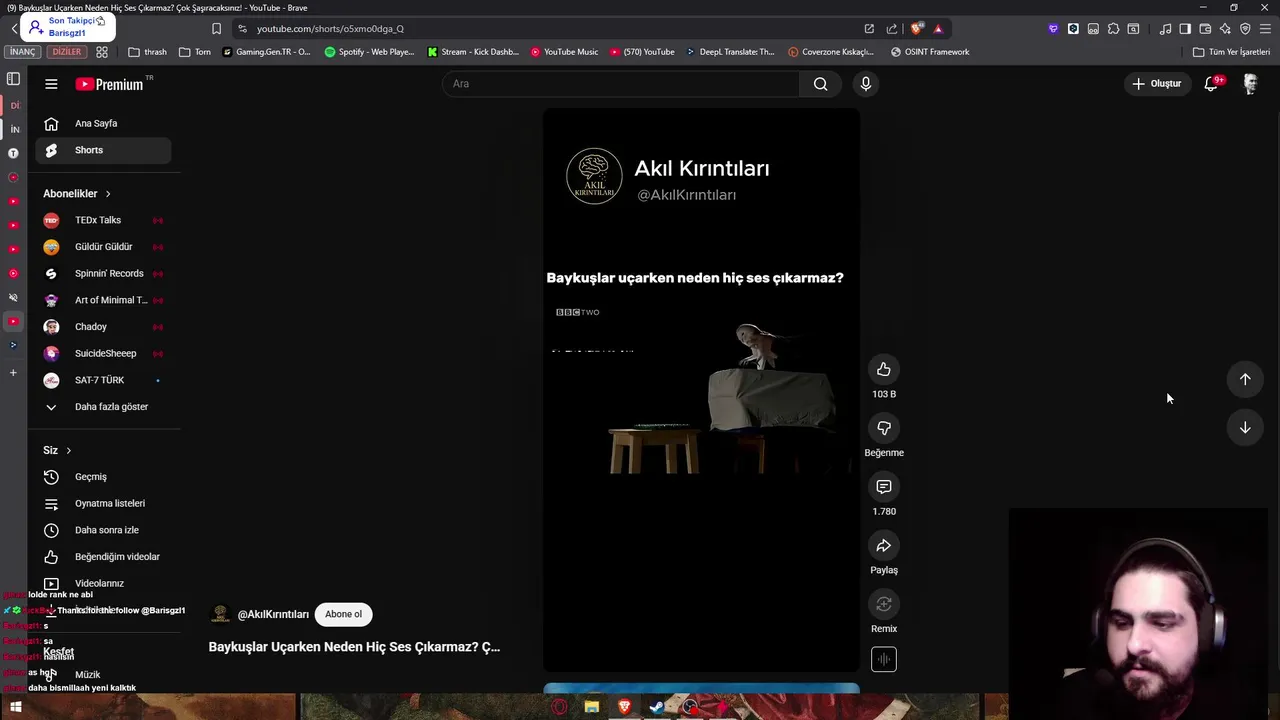Open the 1.780 comments panel
Screen dimensions: 1280x720
pyautogui.click(x=884, y=487)
